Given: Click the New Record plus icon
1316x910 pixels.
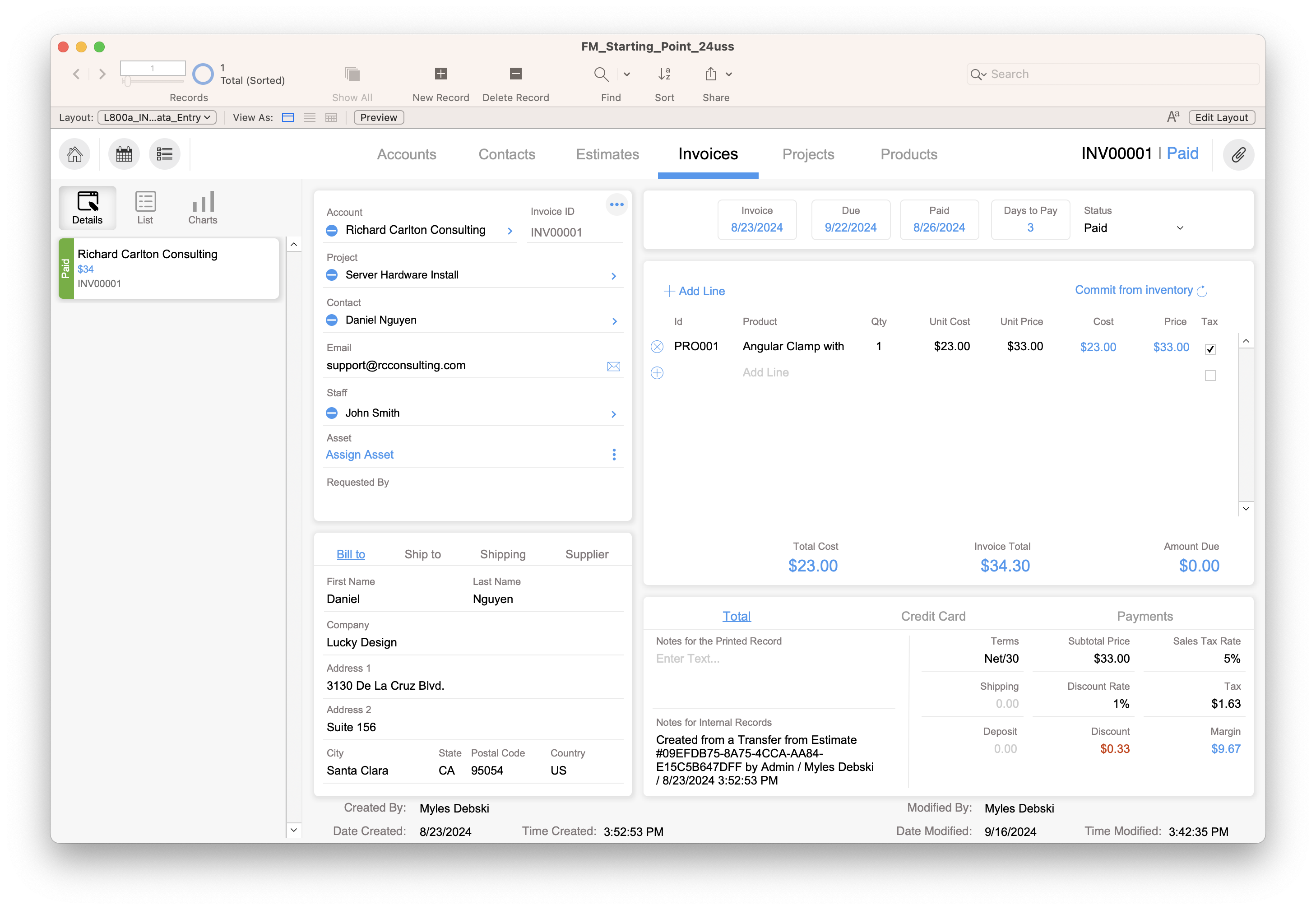Looking at the screenshot, I should pos(440,74).
